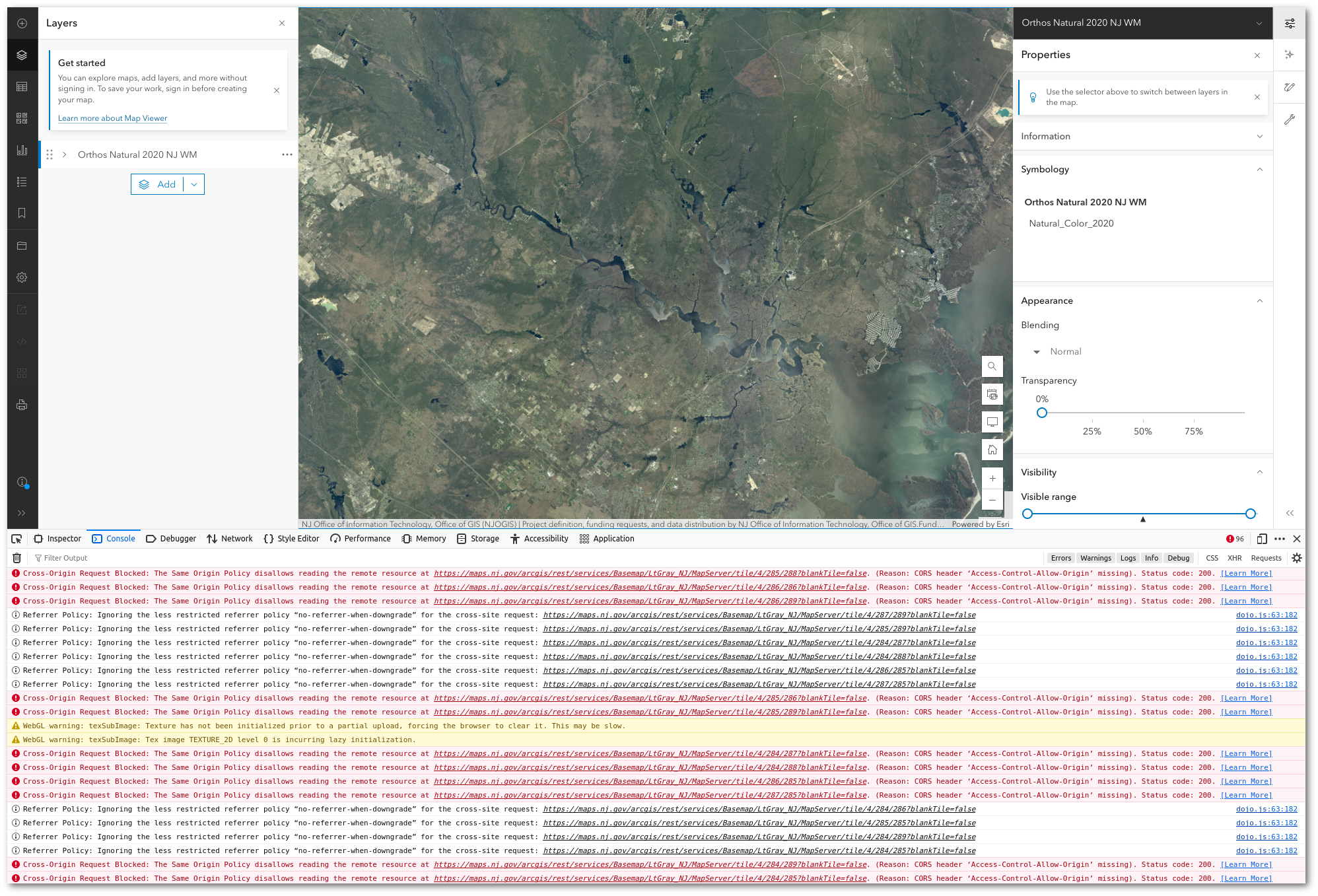Image resolution: width=1318 pixels, height=896 pixels.
Task: Click Learn More about Map Viewer link
Action: (112, 118)
